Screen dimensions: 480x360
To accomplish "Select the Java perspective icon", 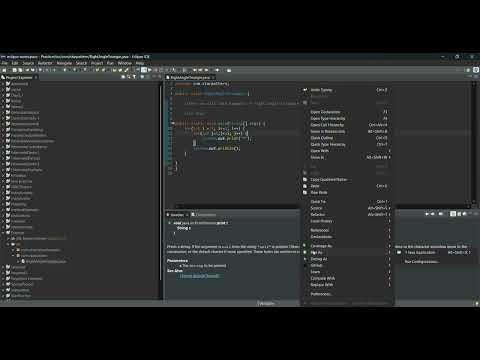I will tap(476, 70).
